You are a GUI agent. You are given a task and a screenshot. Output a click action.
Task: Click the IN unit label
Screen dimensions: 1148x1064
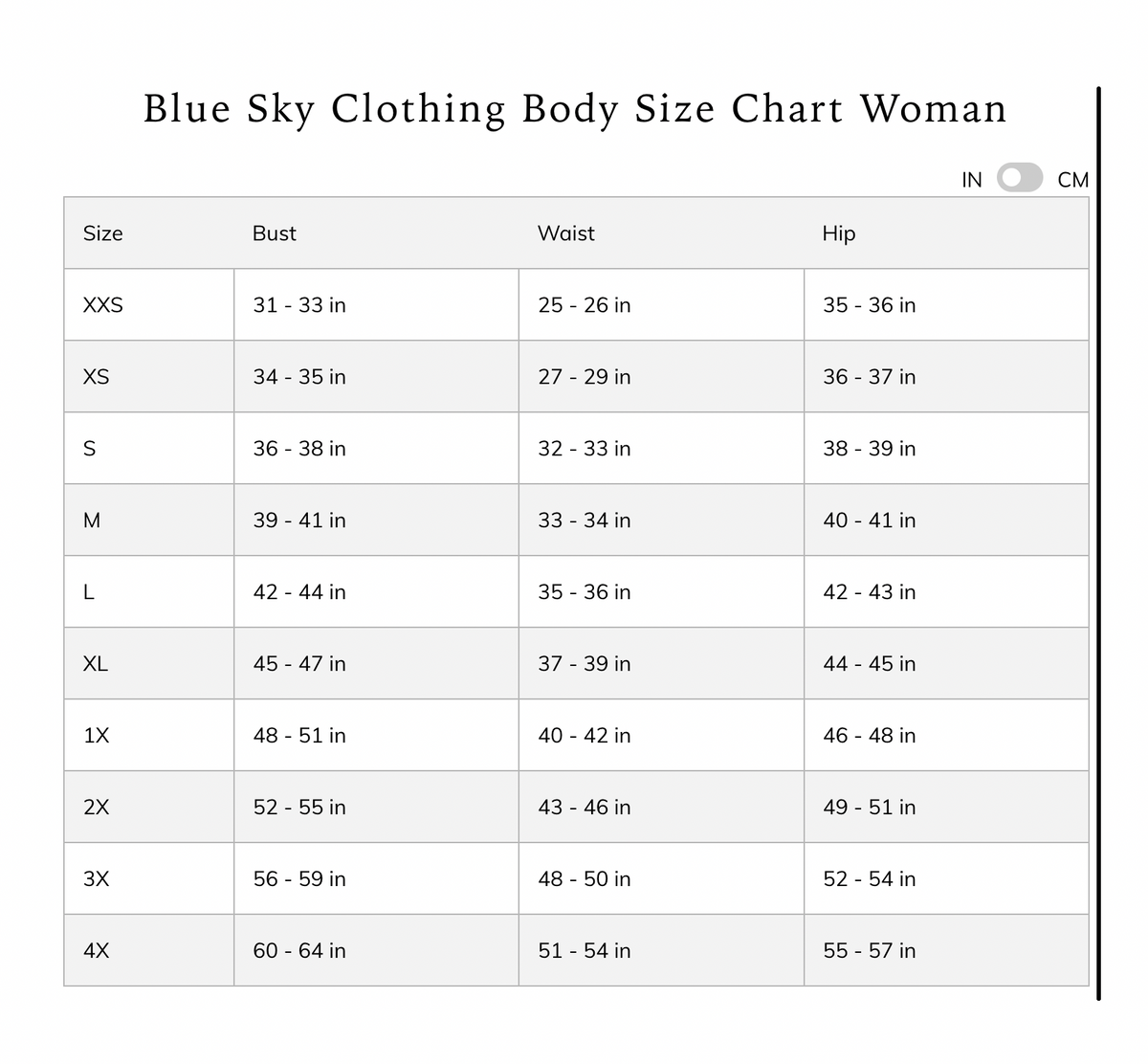click(971, 180)
